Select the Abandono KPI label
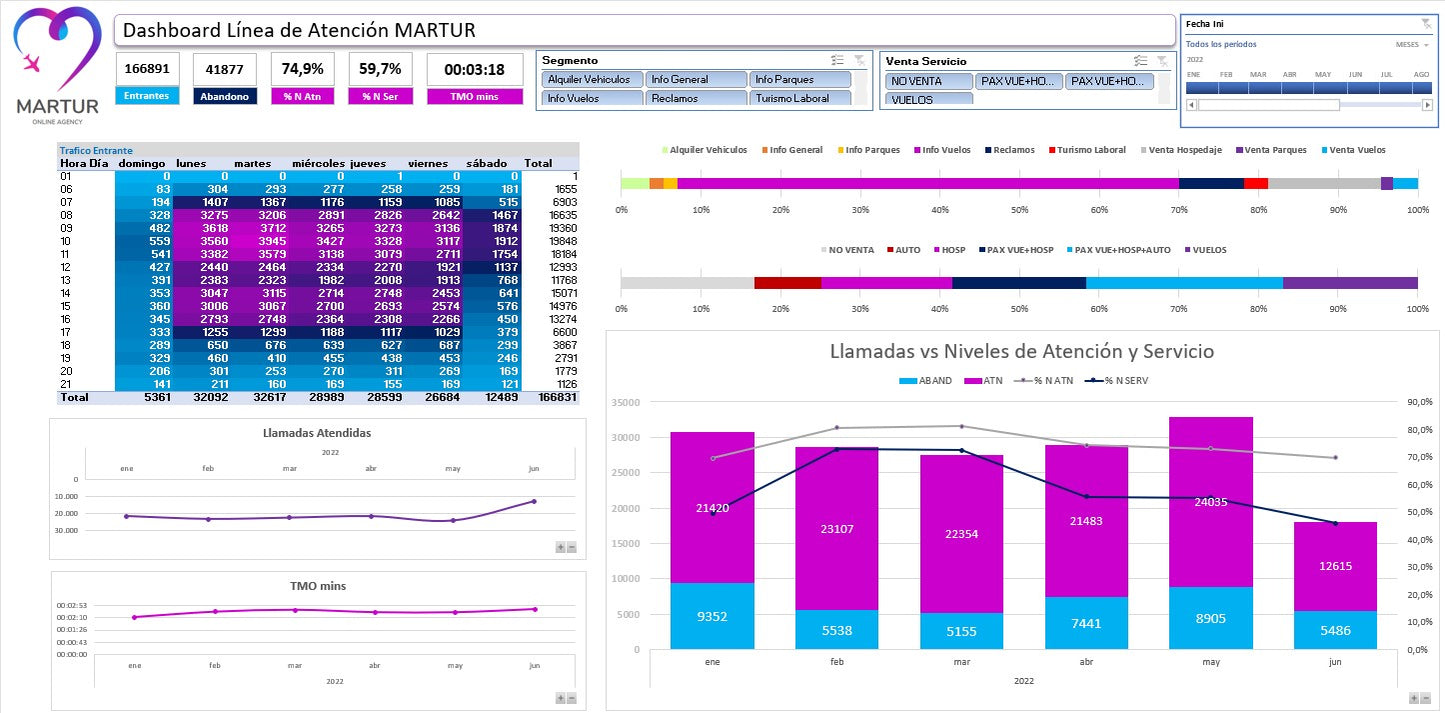The width and height of the screenshot is (1445, 713). click(225, 96)
